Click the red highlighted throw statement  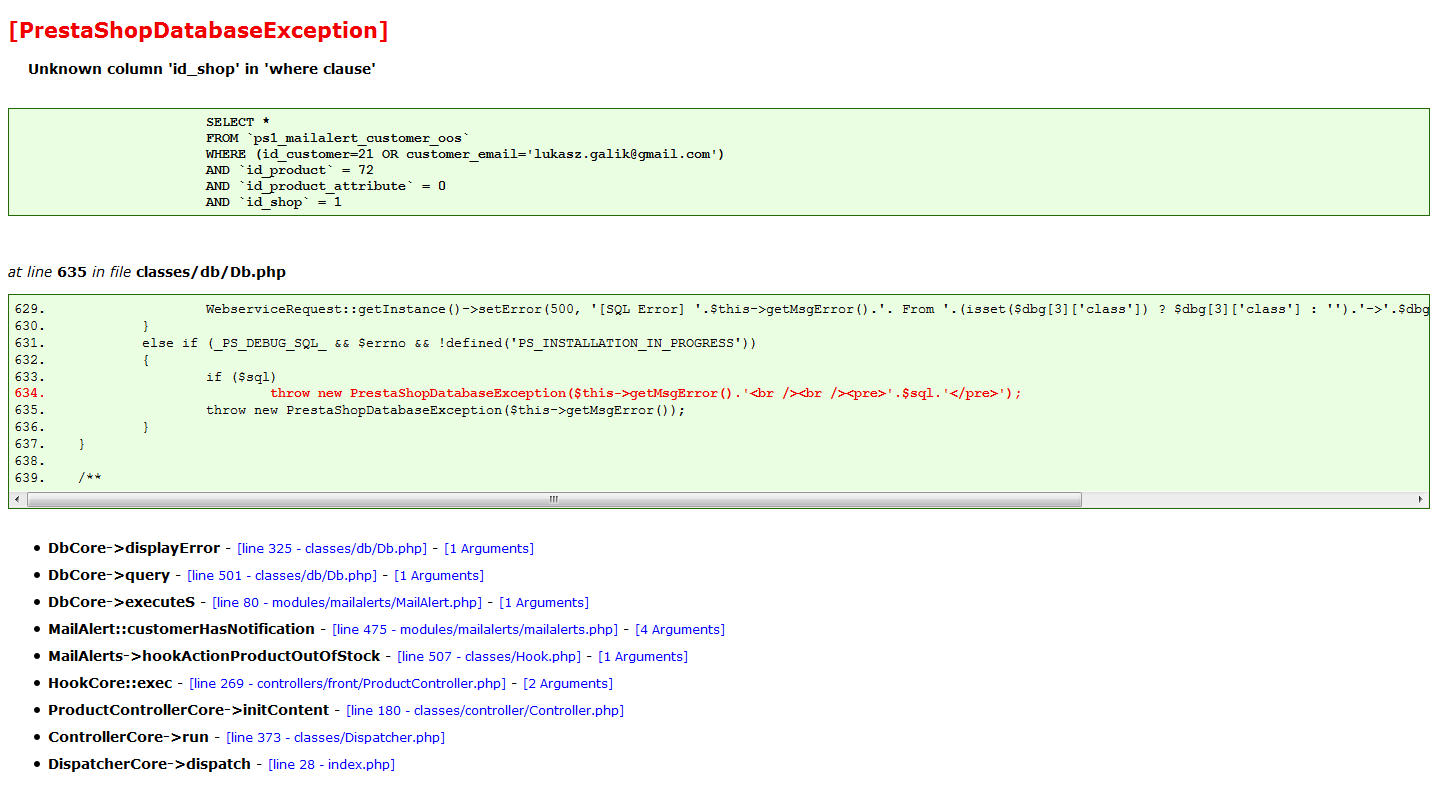click(x=646, y=393)
